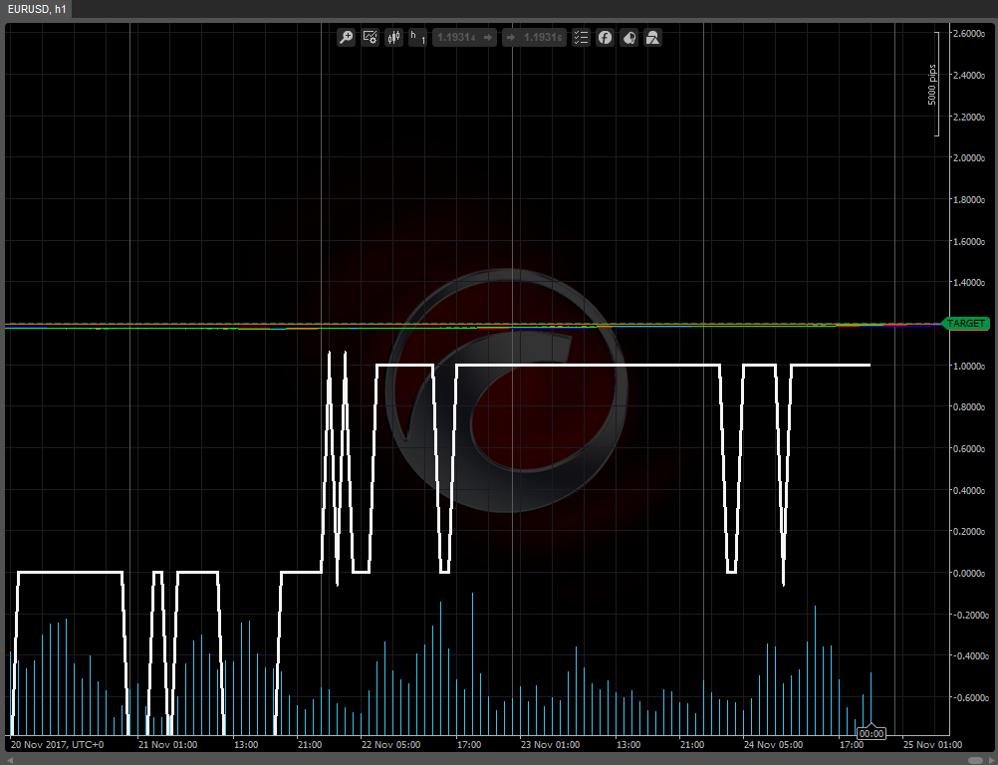Click the 24 Nov 05:00 time label
Image resolution: width=998 pixels, height=765 pixels.
(773, 745)
